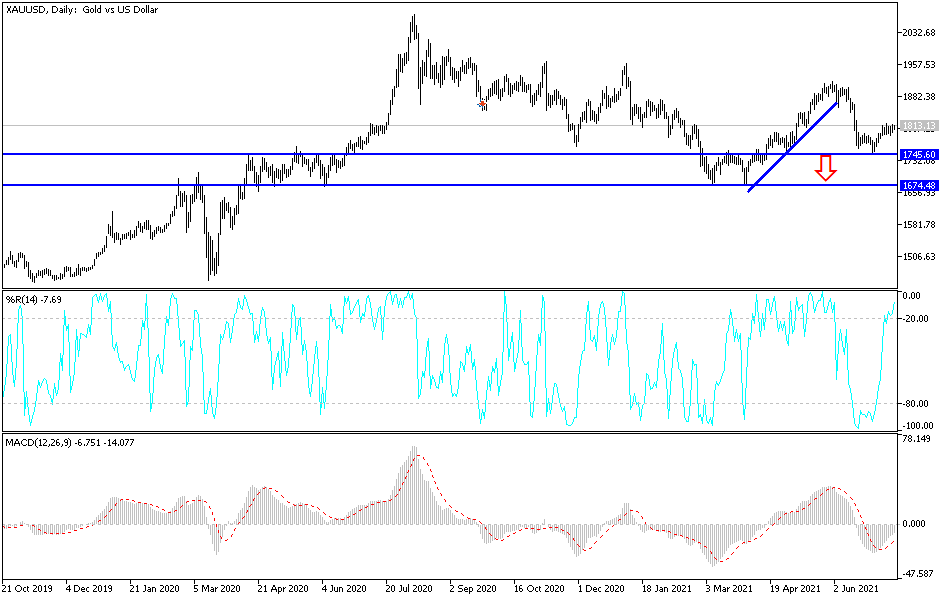Click the 1 Dec 2020 date label
Screen dimensions: 950x600
coord(601,588)
